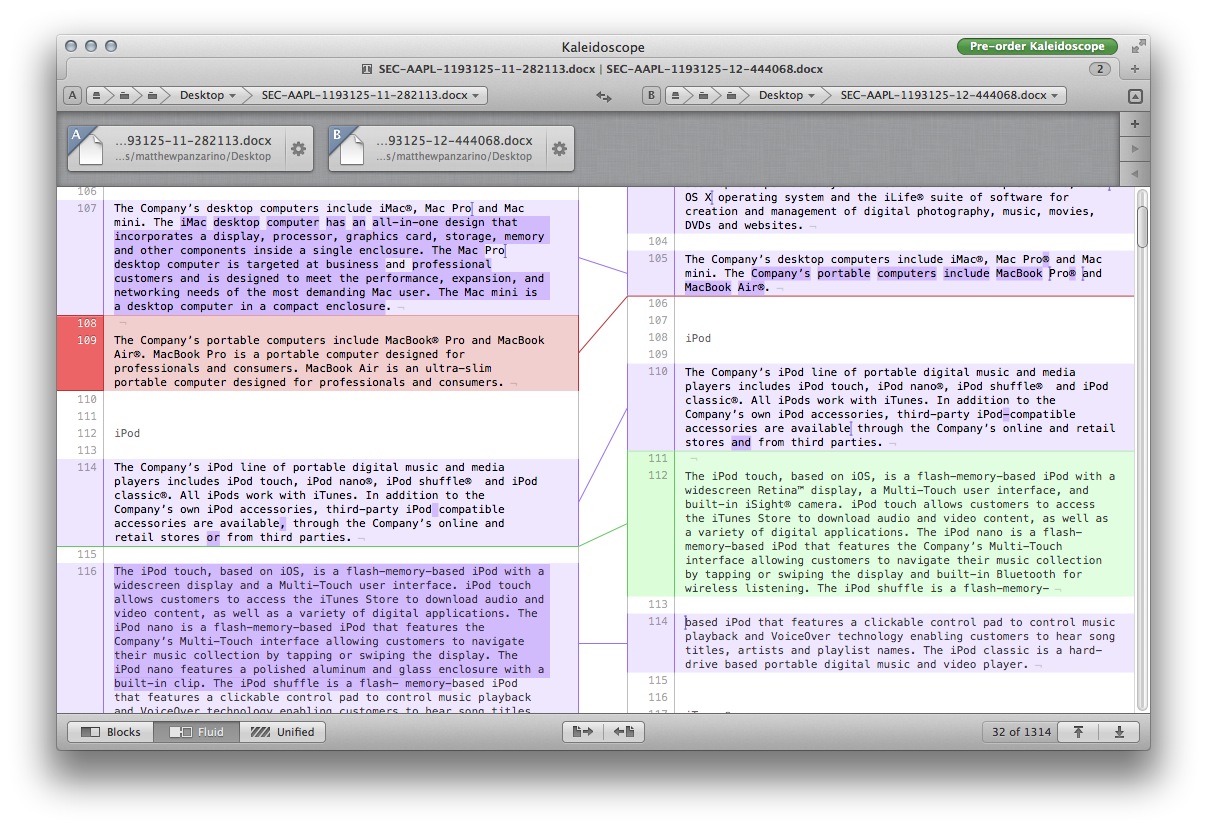Click line number 112 in pane B
The image size is (1207, 829).
pos(657,475)
